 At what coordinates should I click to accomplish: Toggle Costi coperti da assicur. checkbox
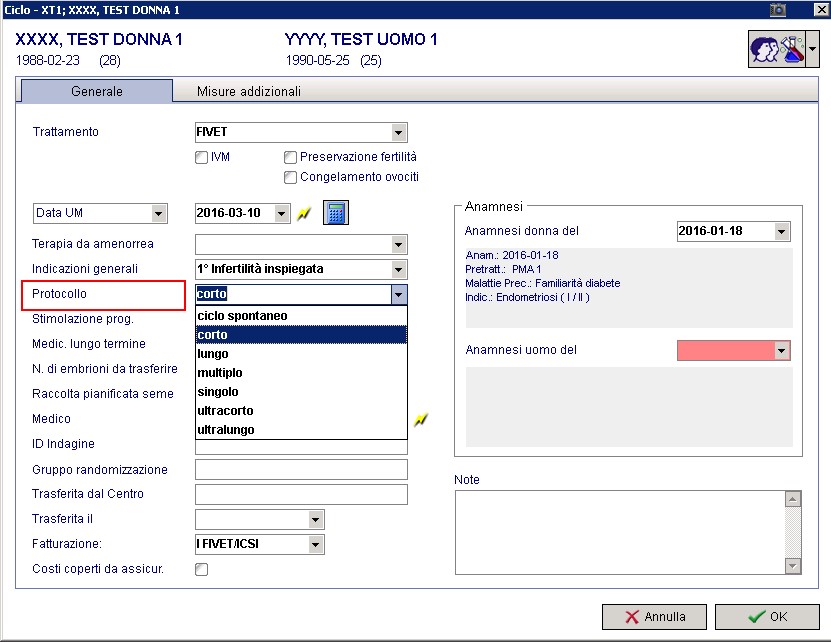tap(201, 569)
